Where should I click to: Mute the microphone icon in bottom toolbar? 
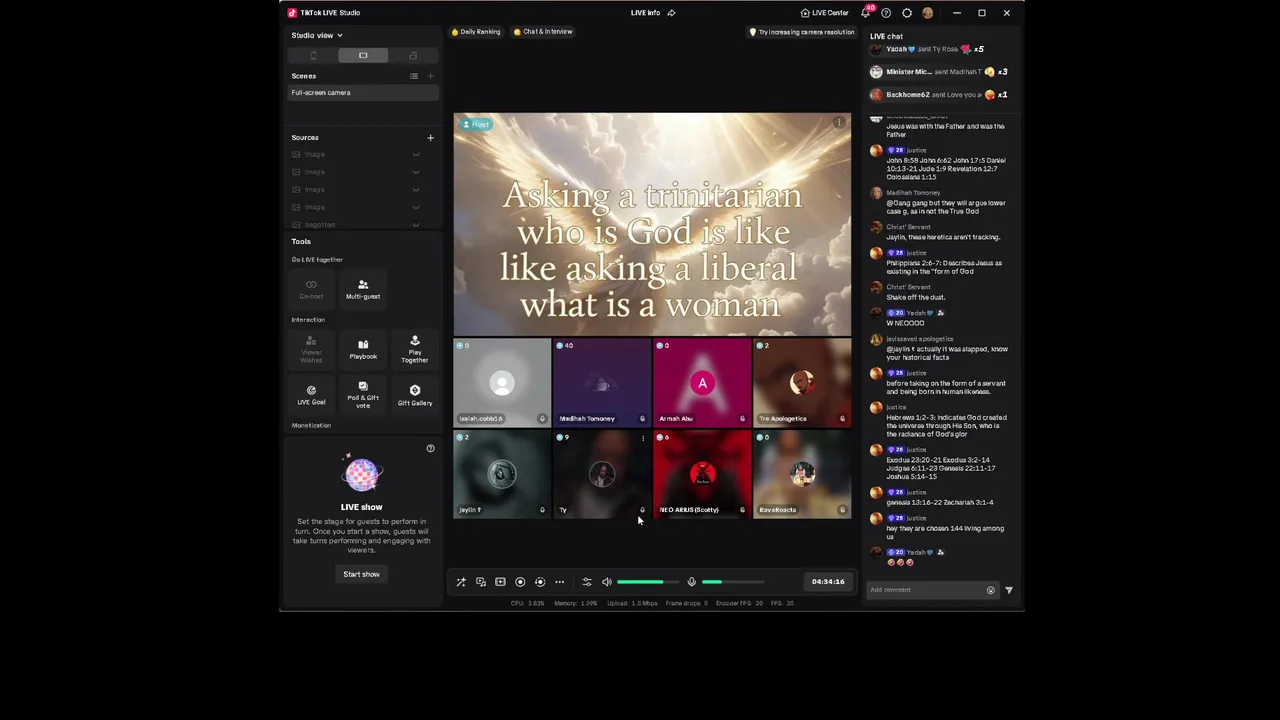coord(691,582)
